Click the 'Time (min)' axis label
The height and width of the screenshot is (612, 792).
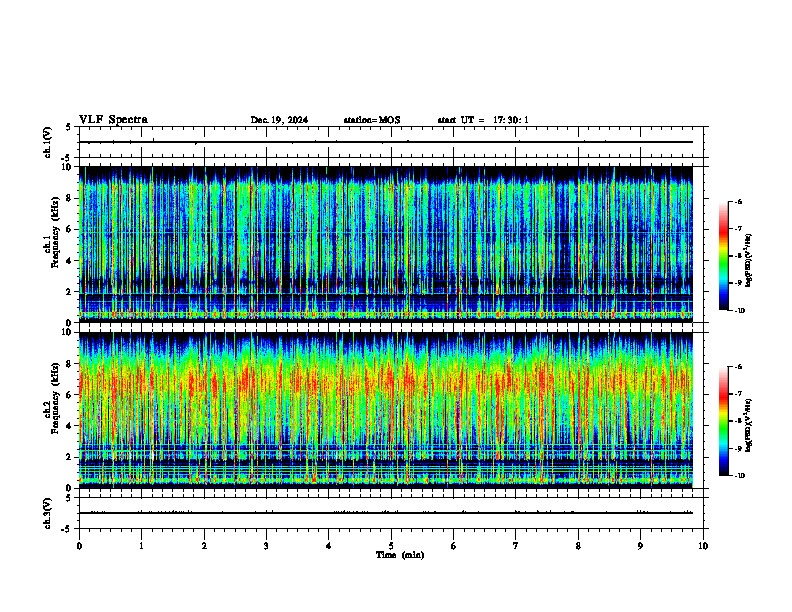tap(400, 555)
